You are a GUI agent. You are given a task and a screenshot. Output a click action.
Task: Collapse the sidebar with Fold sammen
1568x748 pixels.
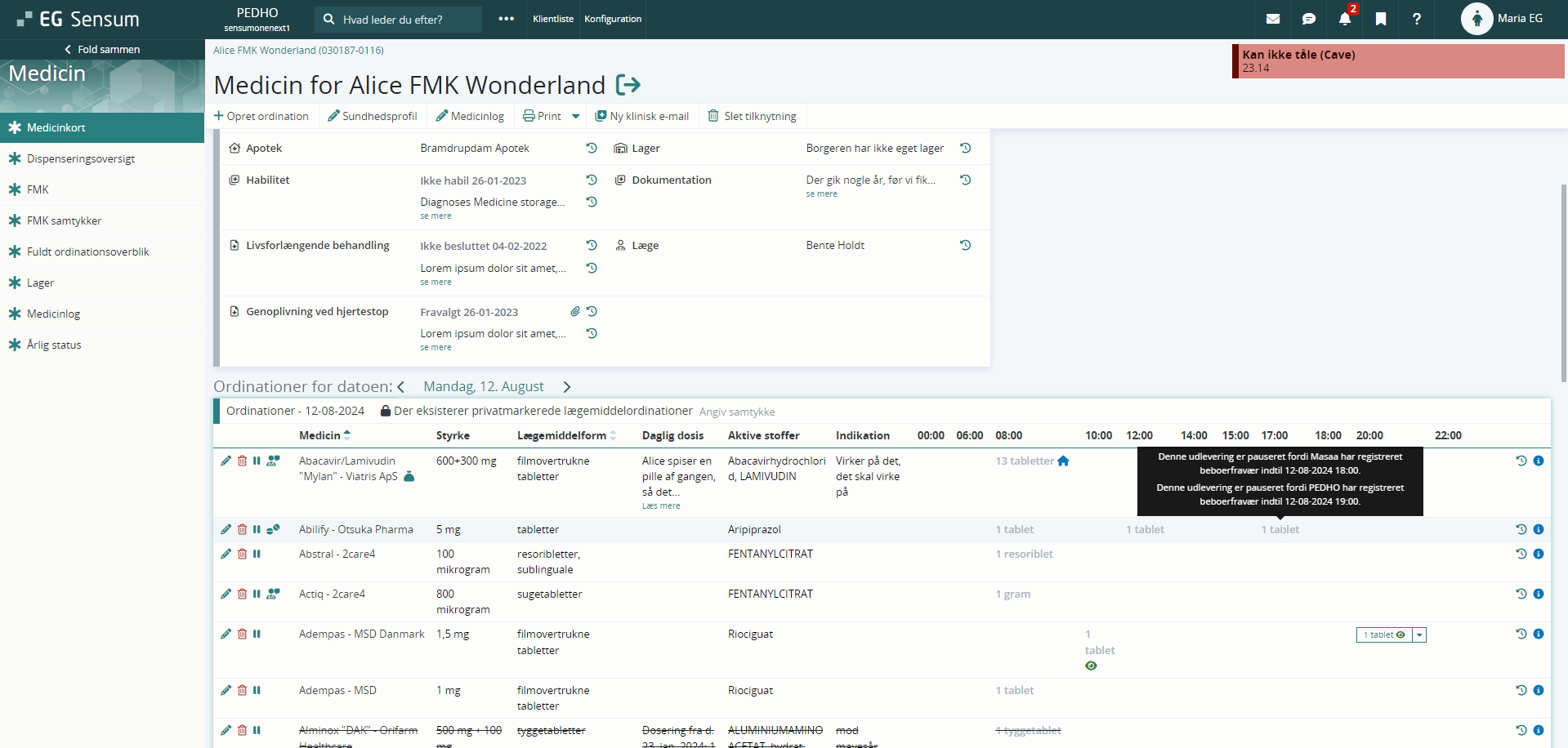click(102, 49)
